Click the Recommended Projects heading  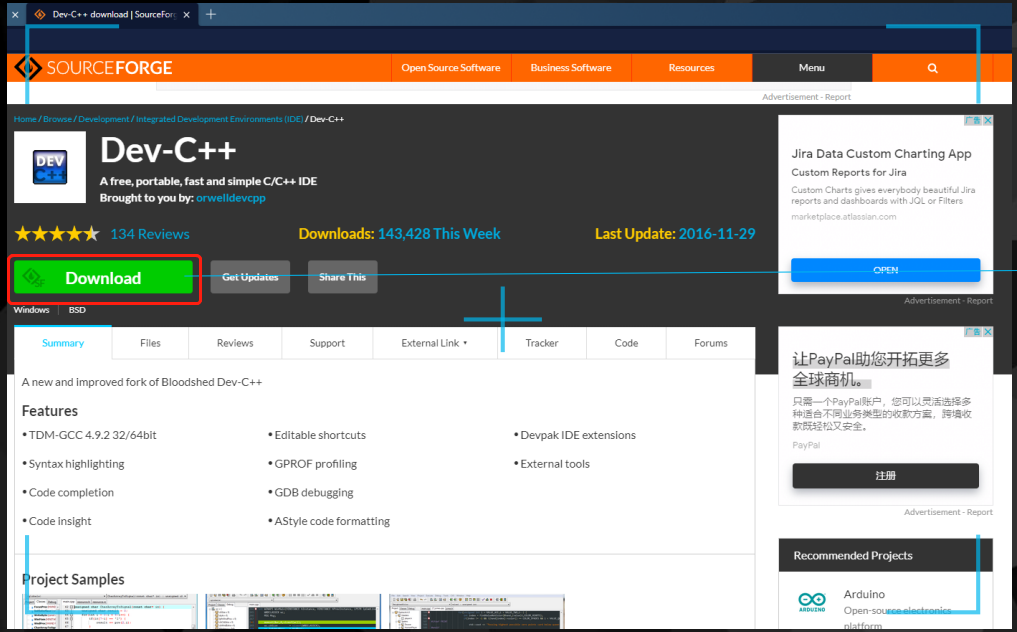pyautogui.click(x=853, y=555)
